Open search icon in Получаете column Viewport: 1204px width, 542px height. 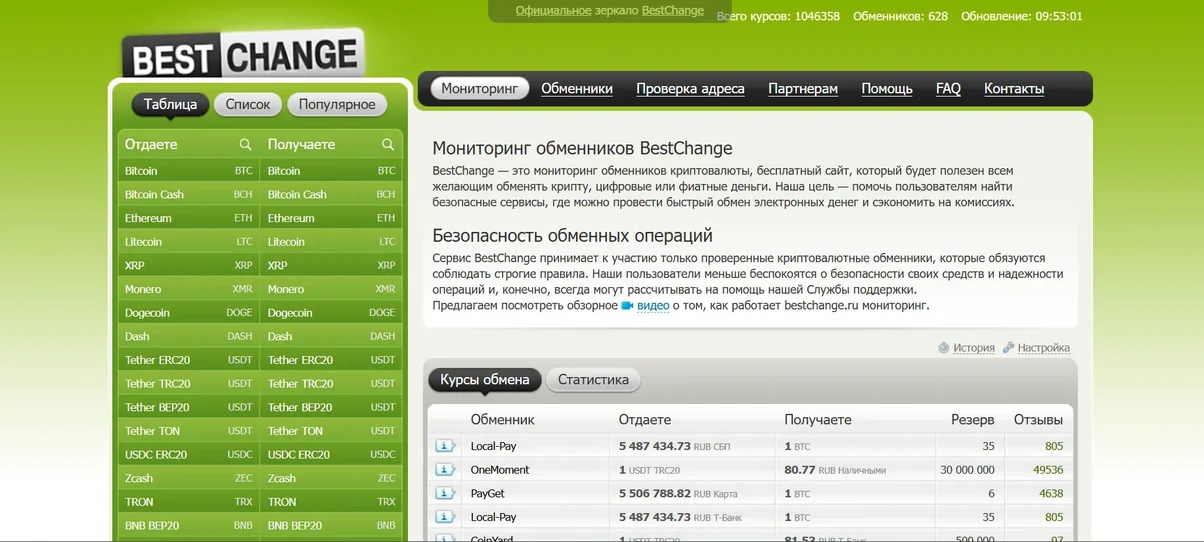388,144
